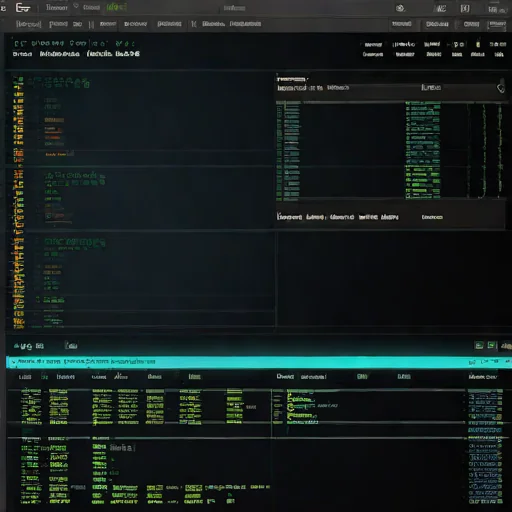This screenshot has height=512, width=512.
Task: Click the yellow line-number gutter of left panel
Action: [x=18, y=202]
